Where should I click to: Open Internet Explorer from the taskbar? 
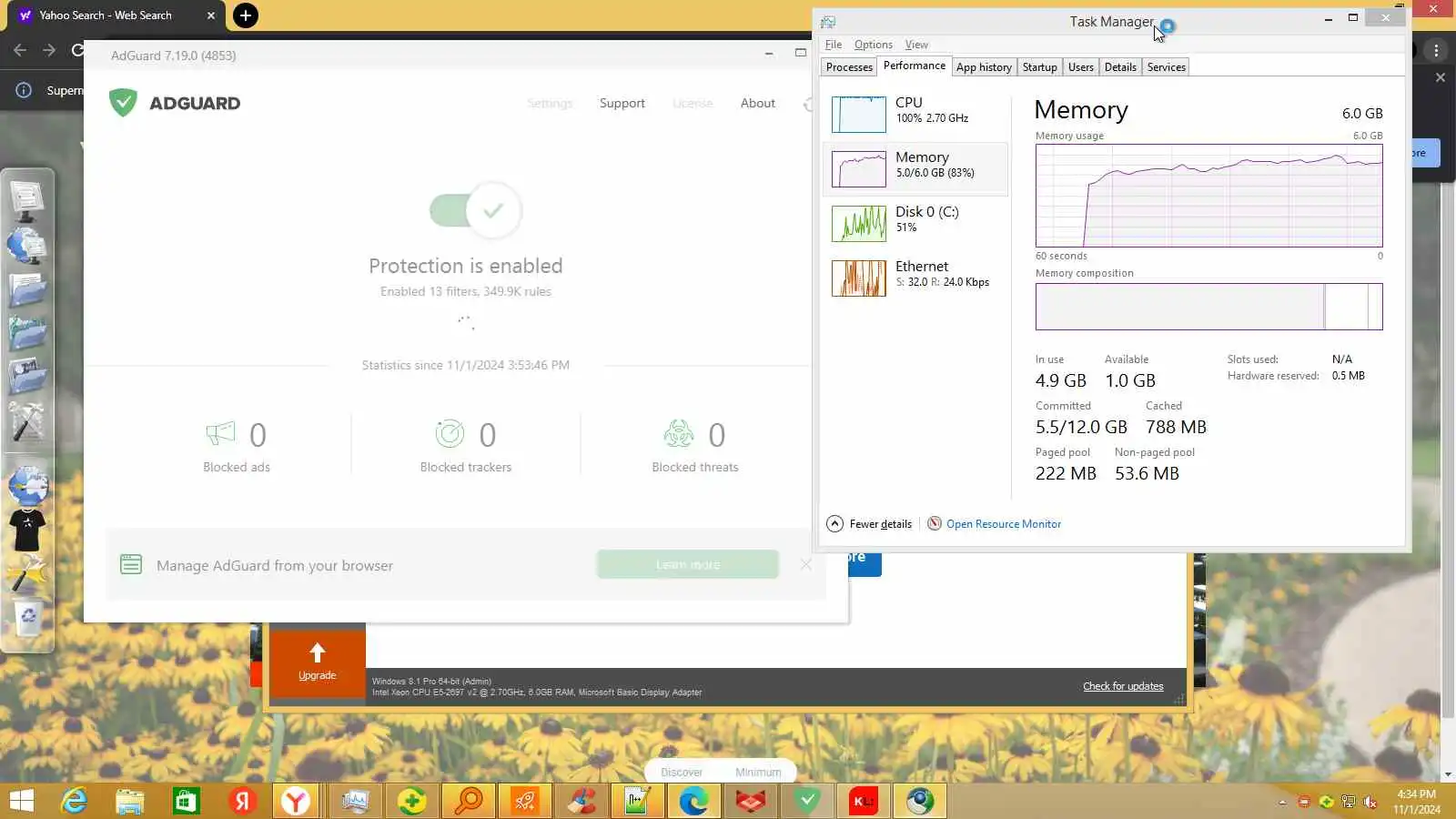point(74,801)
